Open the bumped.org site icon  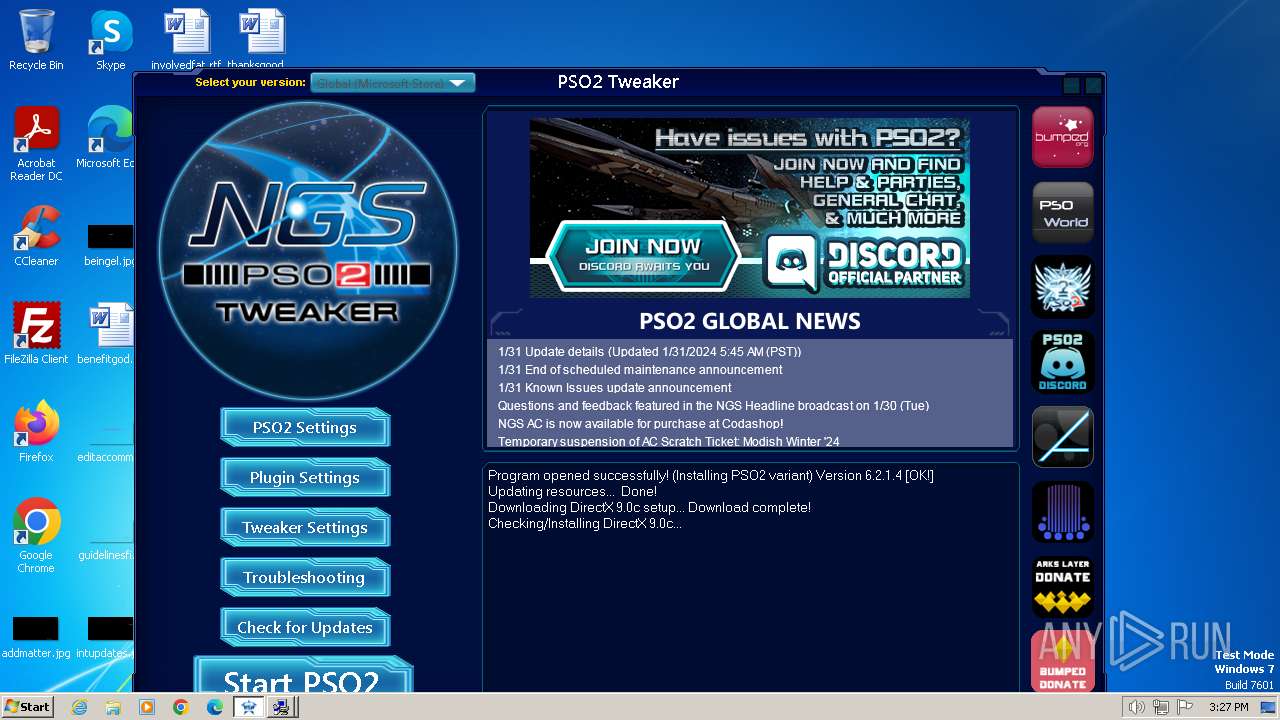(1062, 137)
